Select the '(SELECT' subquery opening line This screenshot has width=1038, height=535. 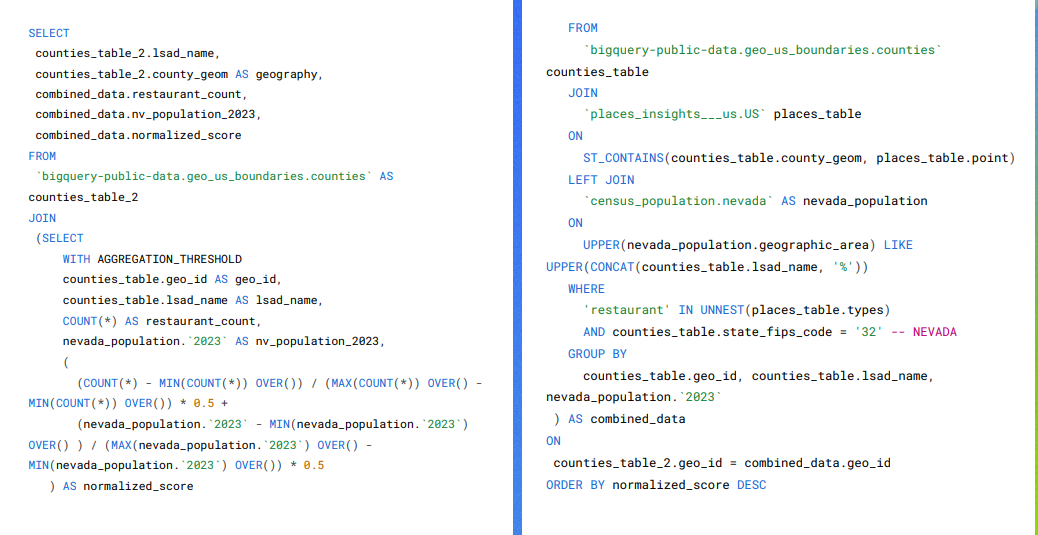click(60, 238)
